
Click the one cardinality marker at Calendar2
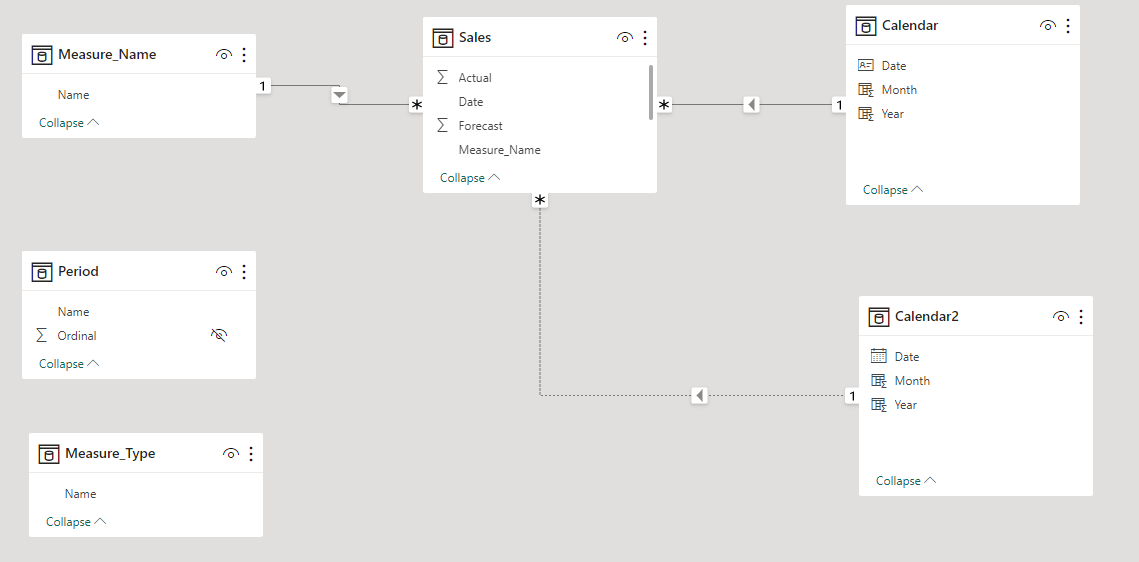pyautogui.click(x=852, y=396)
